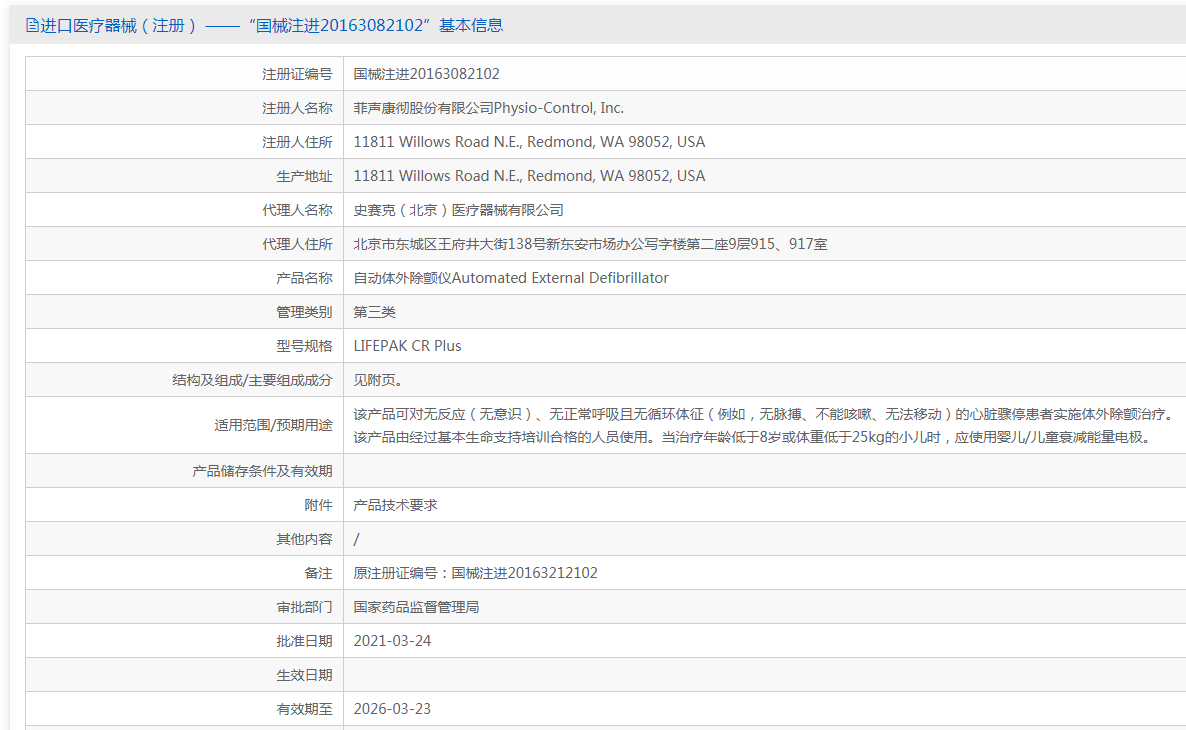
Task: Click the remark "原注册证编号：国械注进20163212102"
Action: [x=476, y=573]
